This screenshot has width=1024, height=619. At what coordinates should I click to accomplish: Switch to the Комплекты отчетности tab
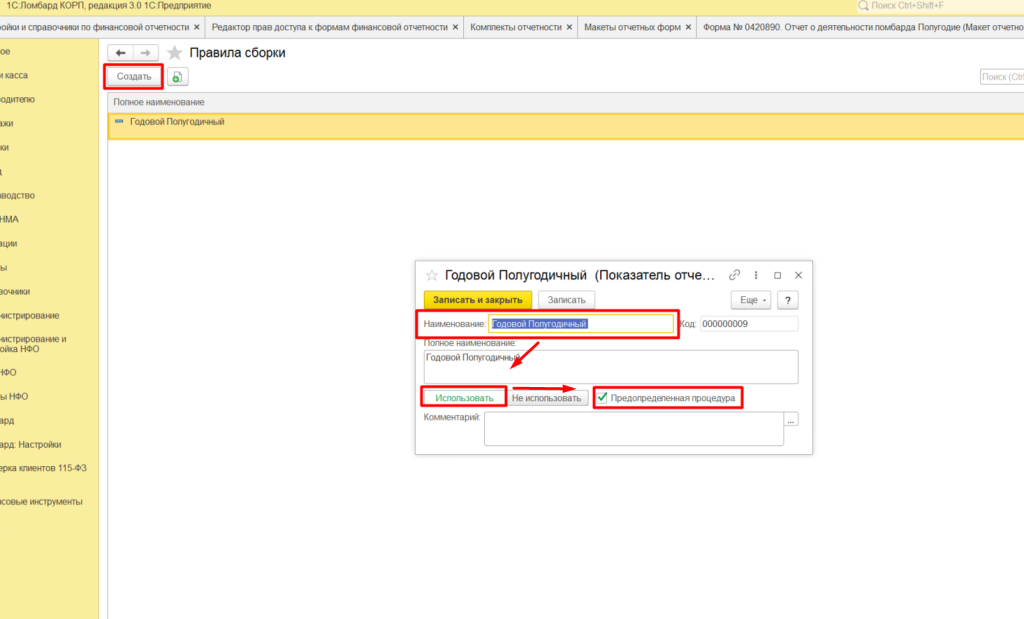[516, 27]
